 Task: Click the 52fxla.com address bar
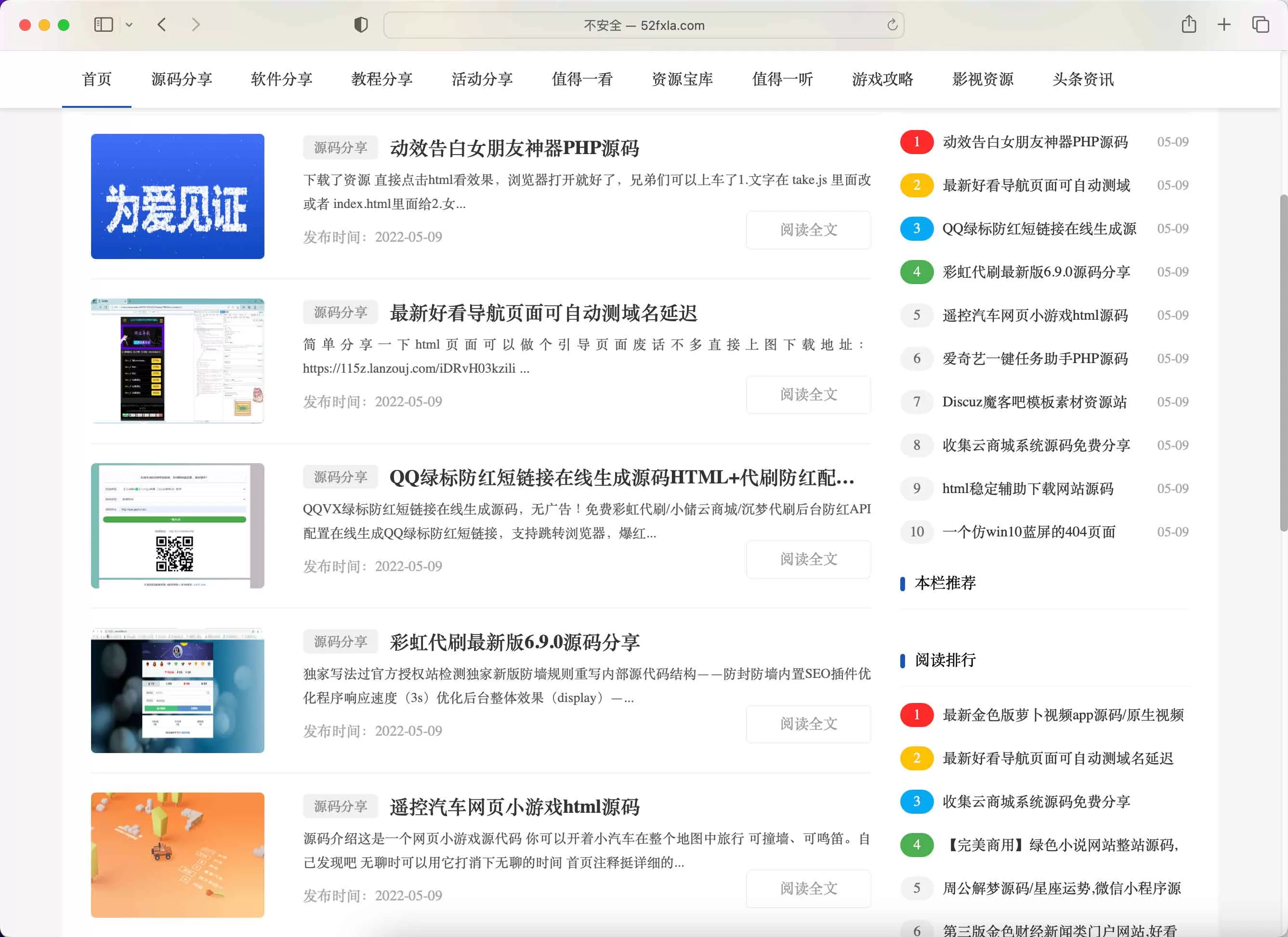point(644,25)
